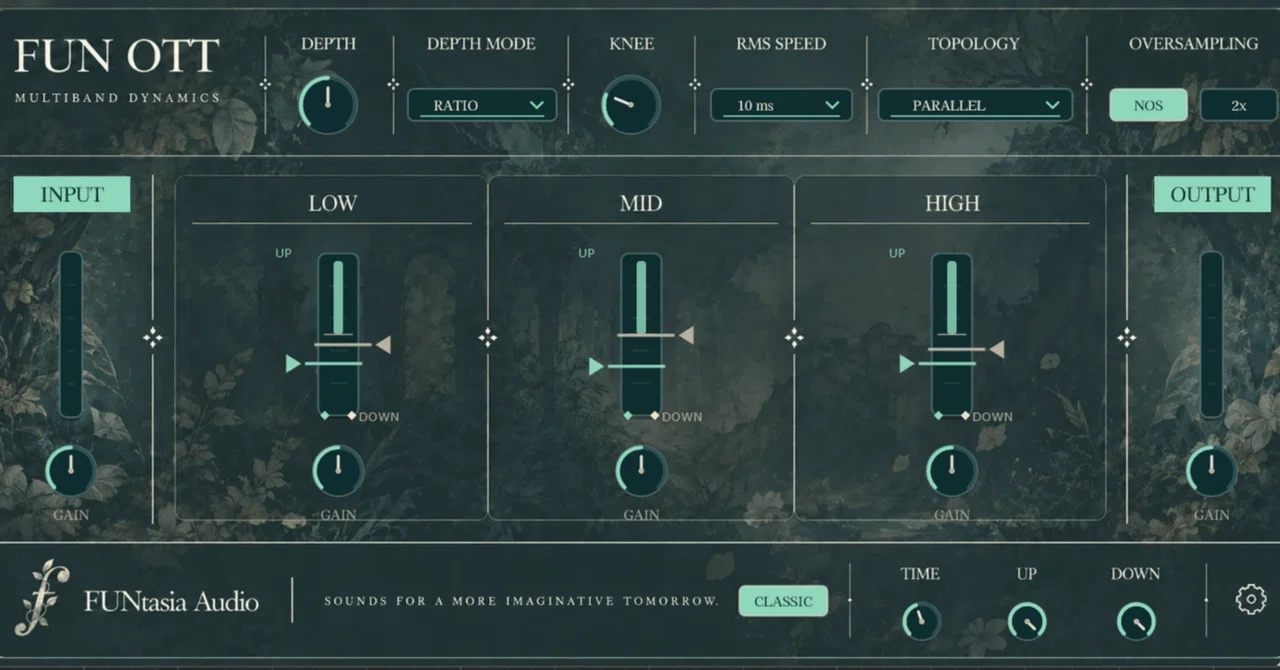Select the MID band lower threshold arrow
1280x670 pixels.
pyautogui.click(x=596, y=367)
